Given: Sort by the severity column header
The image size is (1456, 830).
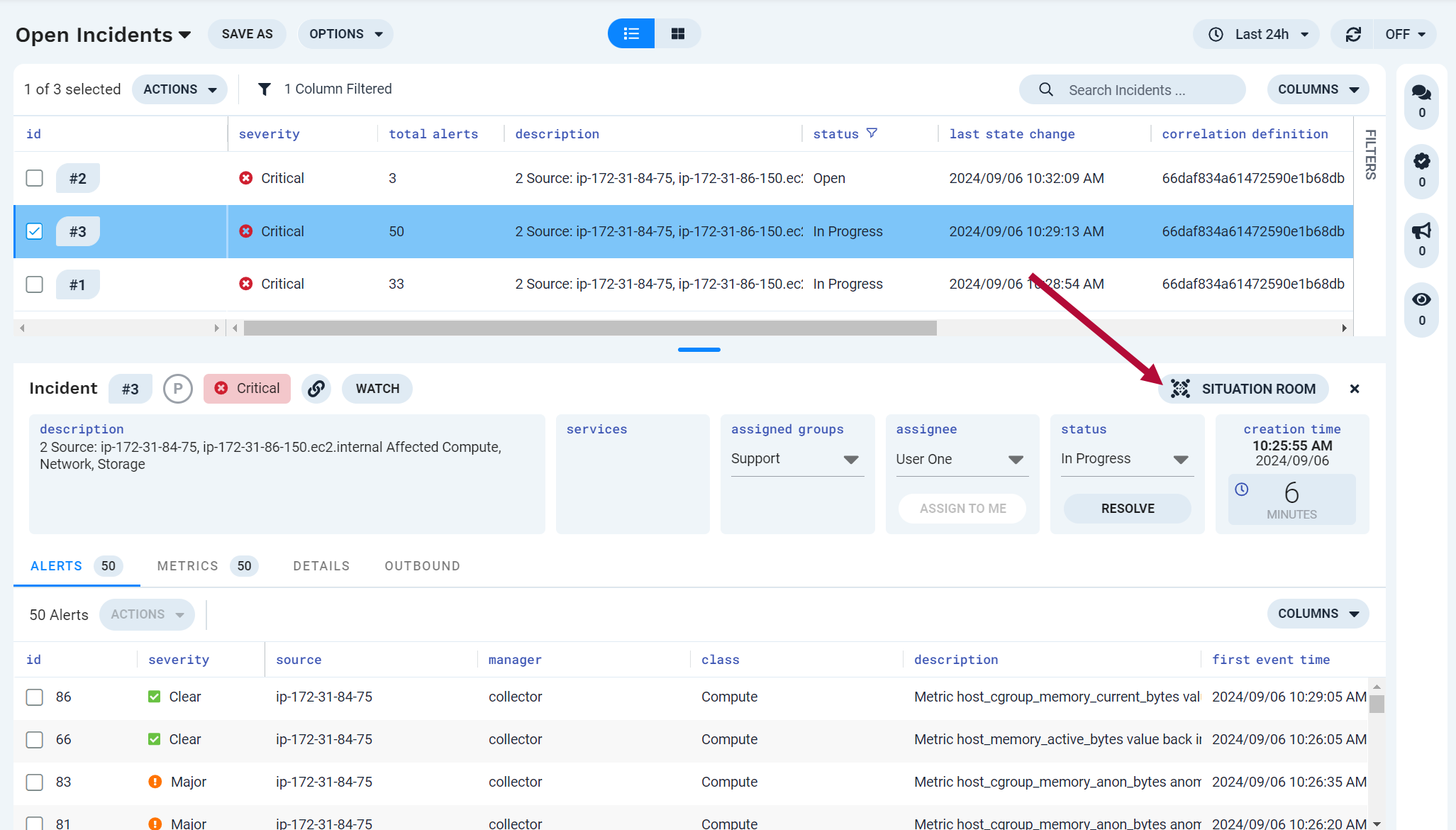Looking at the screenshot, I should point(269,134).
